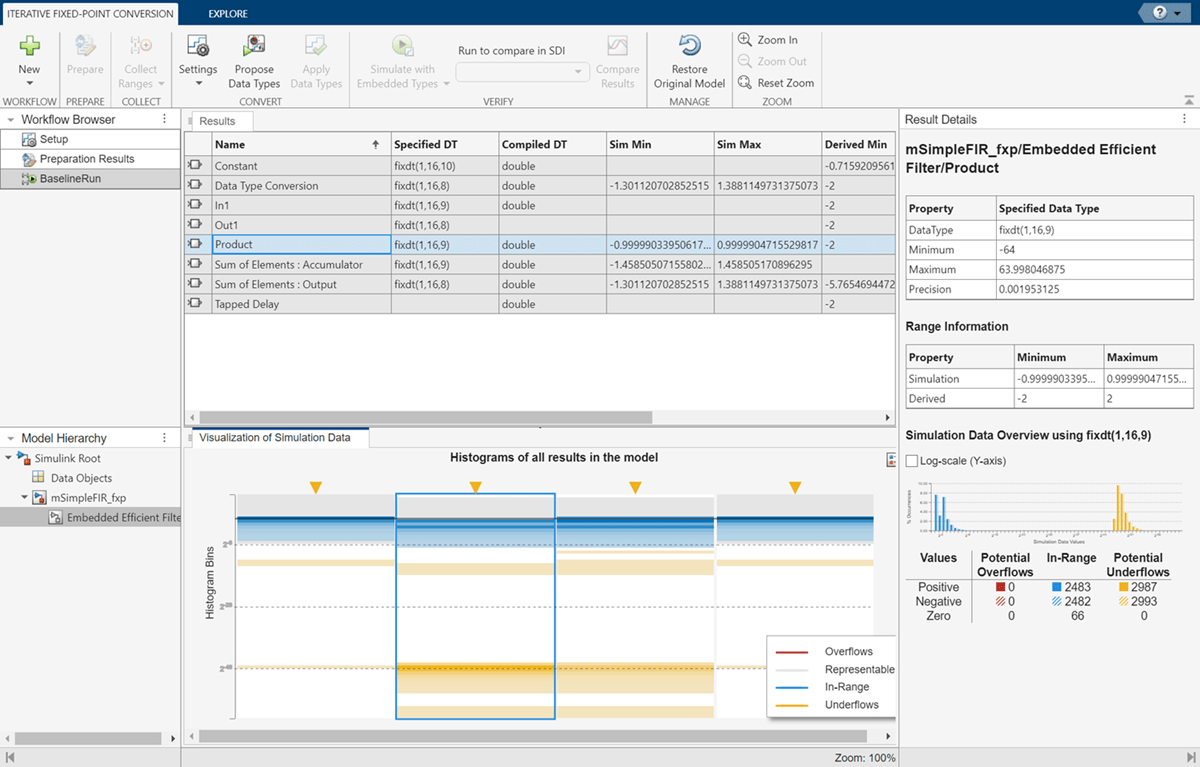
Task: Enable the Log-scale (Y-axis) checkbox
Action: point(911,461)
